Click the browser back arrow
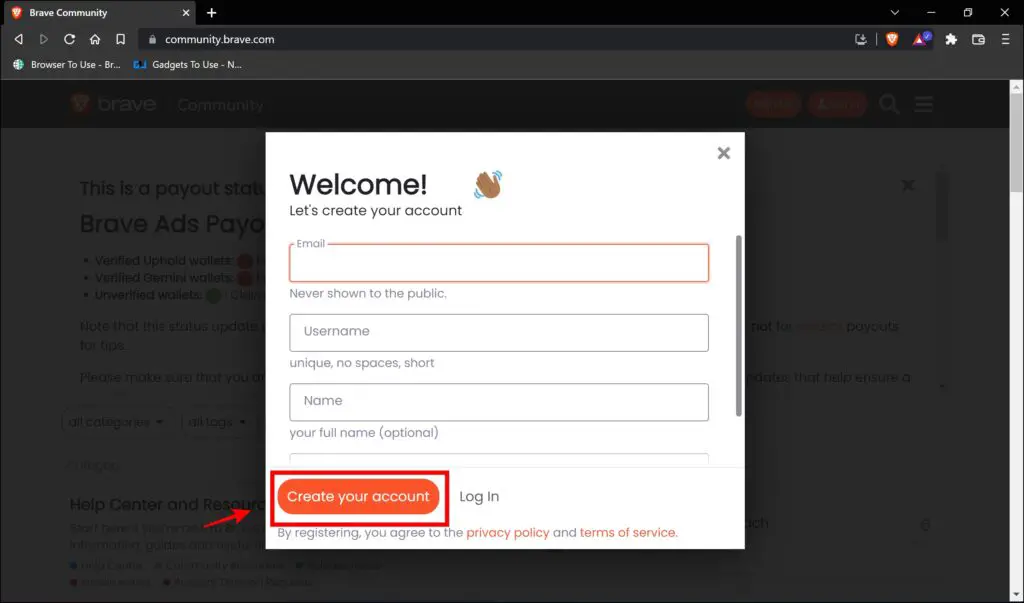1024x603 pixels. (x=19, y=39)
